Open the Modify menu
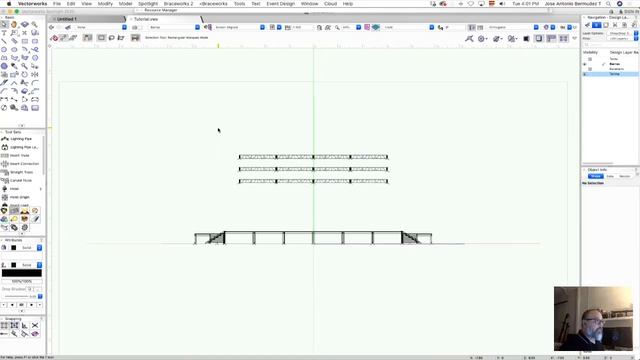The height and width of the screenshot is (360, 640). click(x=105, y=4)
